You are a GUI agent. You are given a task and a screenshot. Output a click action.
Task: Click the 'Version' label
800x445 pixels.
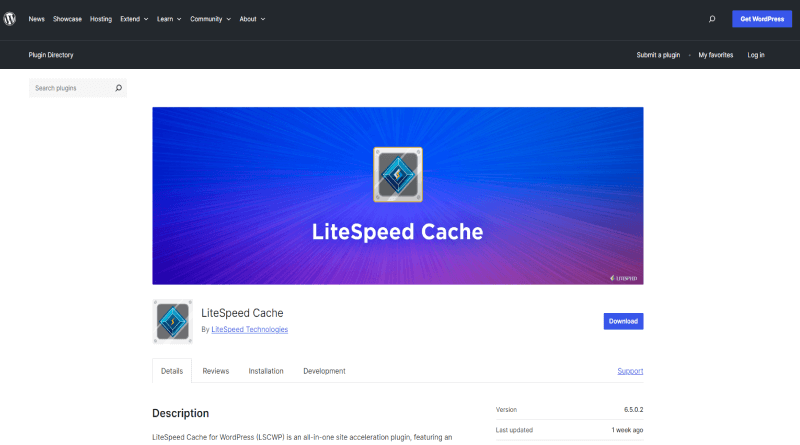(x=506, y=410)
